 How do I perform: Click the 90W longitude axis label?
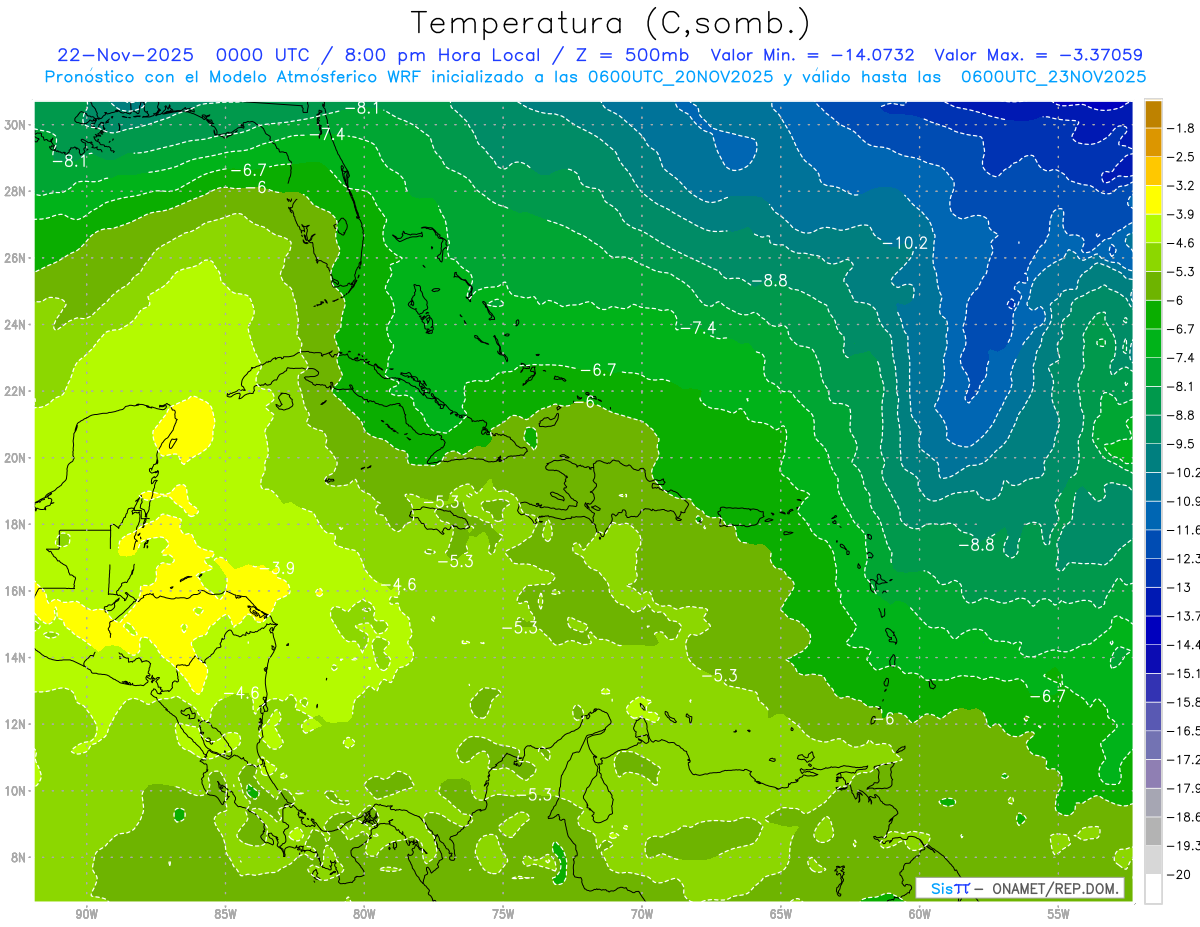86,914
